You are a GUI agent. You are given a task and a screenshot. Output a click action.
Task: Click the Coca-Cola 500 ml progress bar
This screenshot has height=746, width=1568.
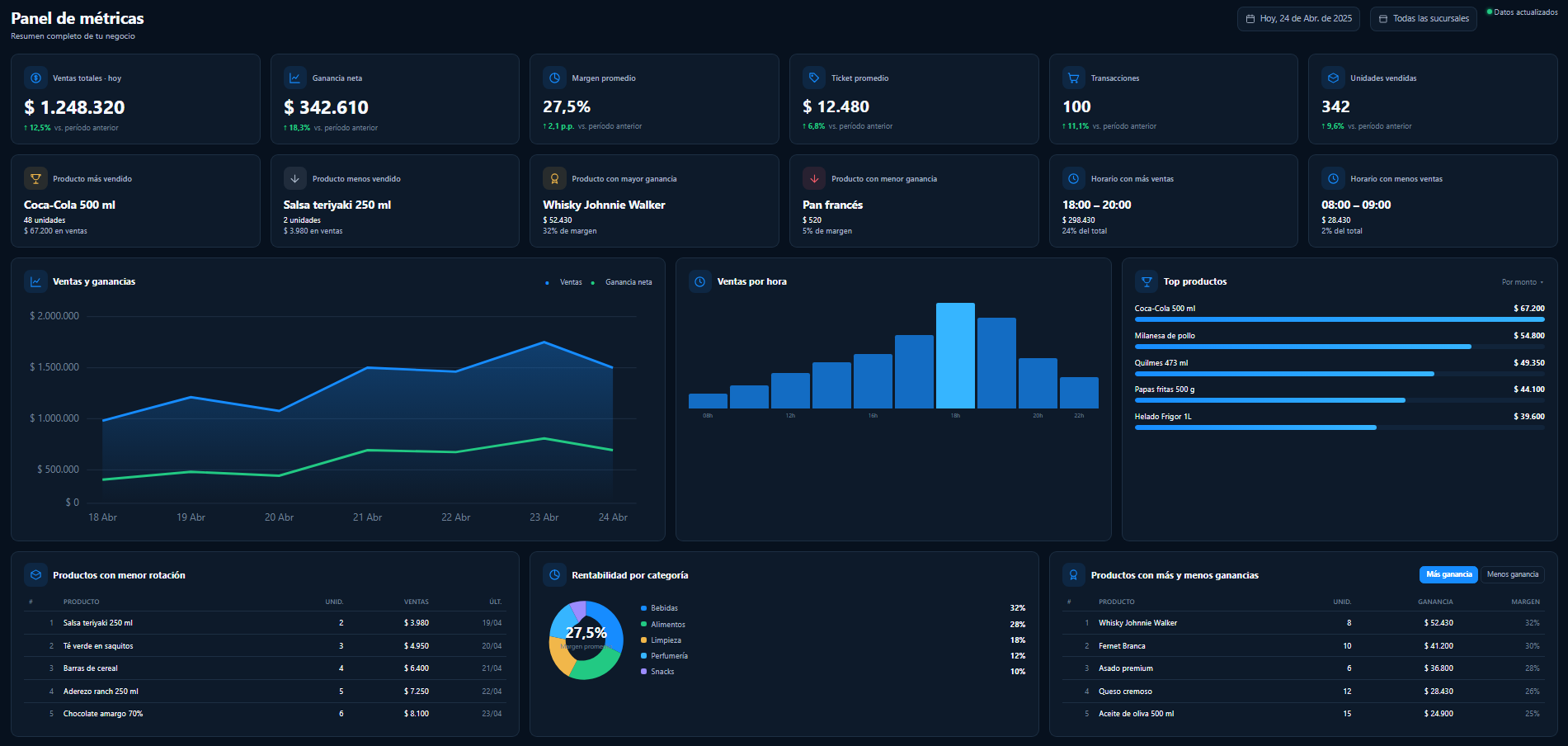(x=1340, y=319)
